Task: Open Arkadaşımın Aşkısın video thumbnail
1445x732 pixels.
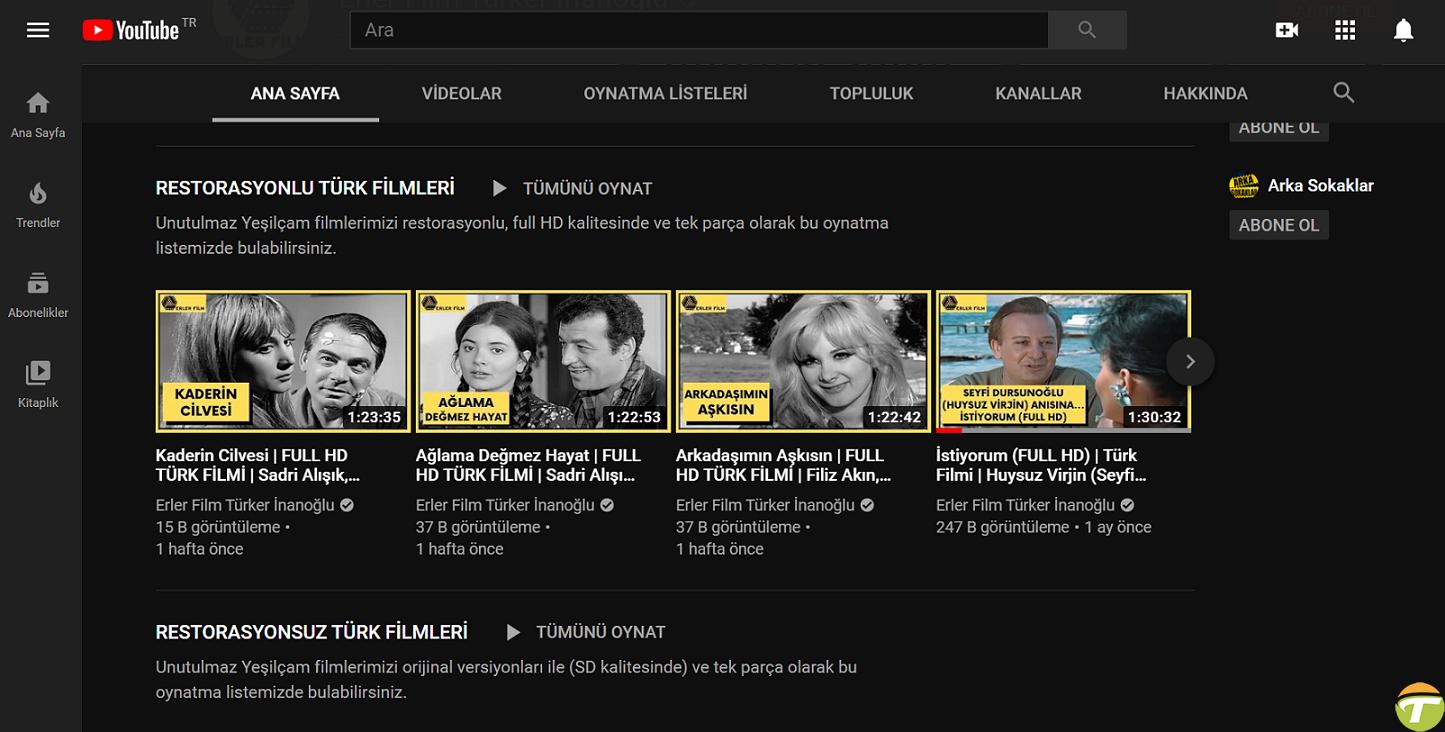Action: pyautogui.click(x=803, y=362)
